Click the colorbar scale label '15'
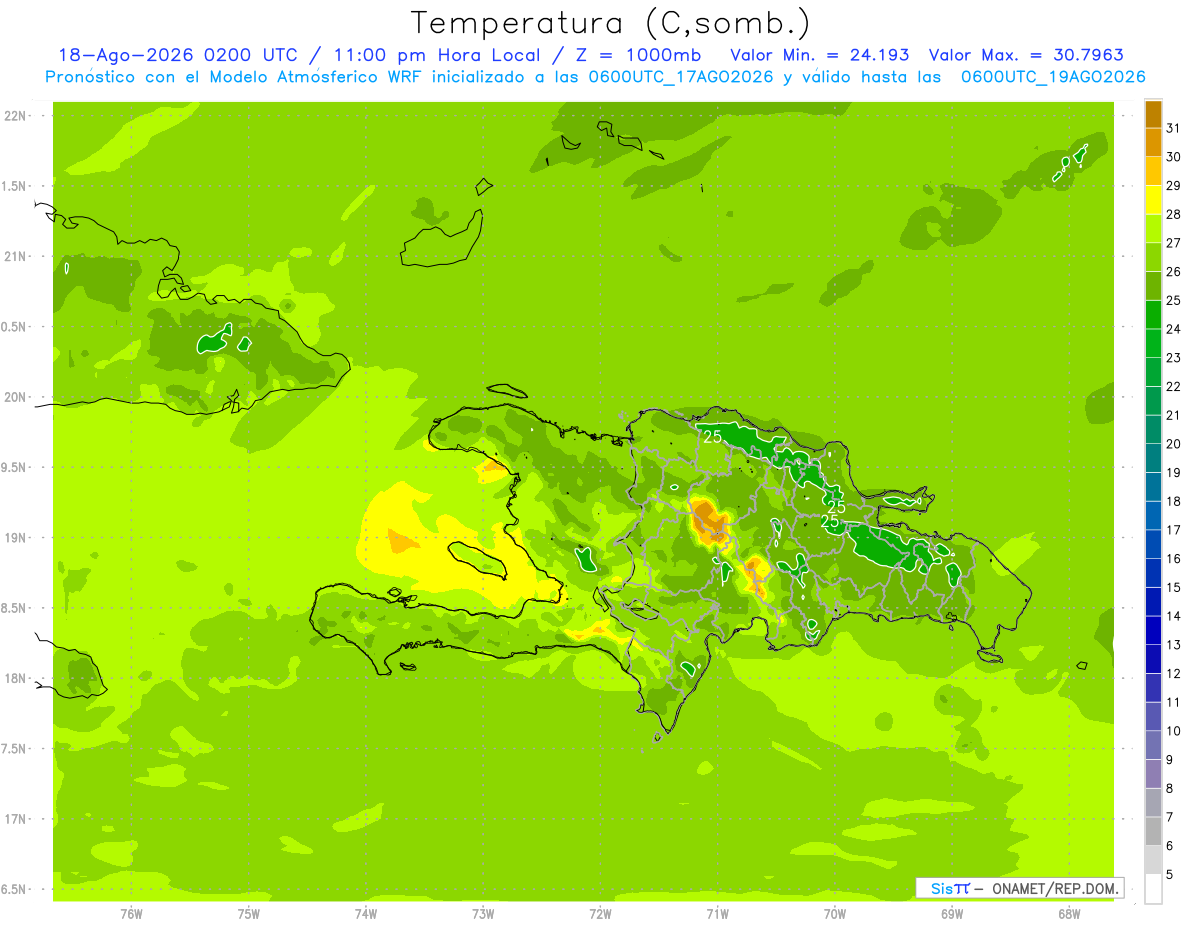The height and width of the screenshot is (927, 1200). point(1174,587)
